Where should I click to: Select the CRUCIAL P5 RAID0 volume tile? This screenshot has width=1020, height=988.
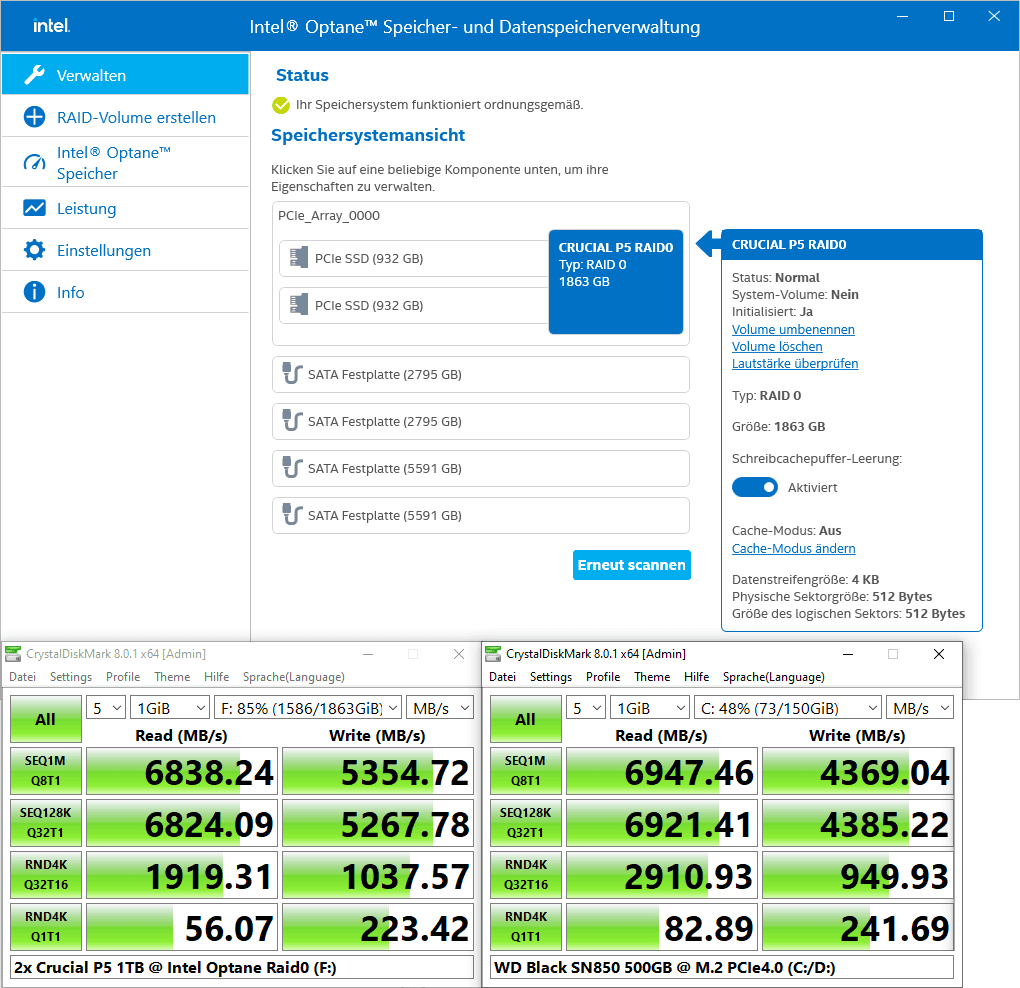click(x=615, y=282)
